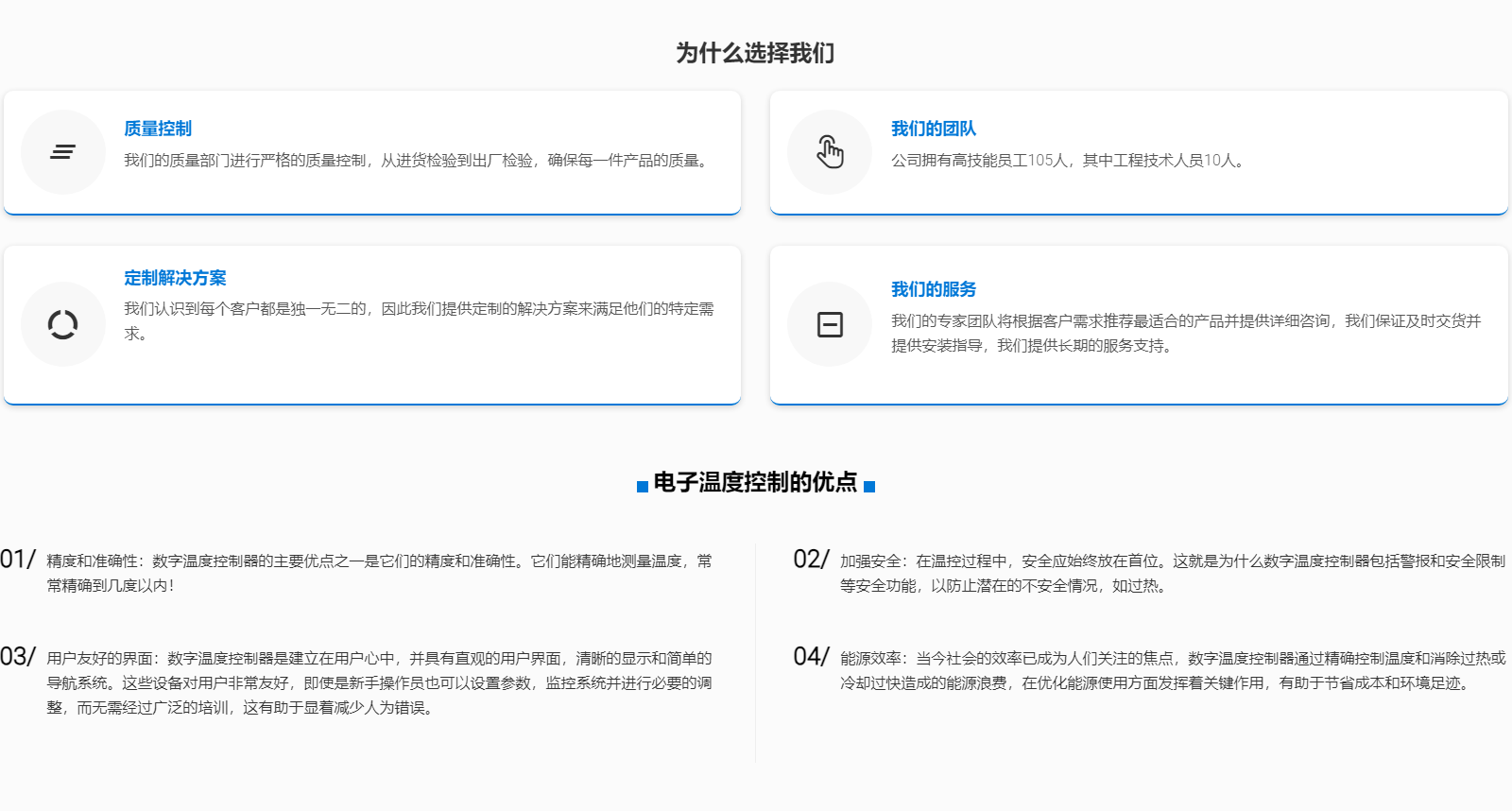
Task: Click the hand pointer icon beside 我们的团队
Action: tap(830, 152)
